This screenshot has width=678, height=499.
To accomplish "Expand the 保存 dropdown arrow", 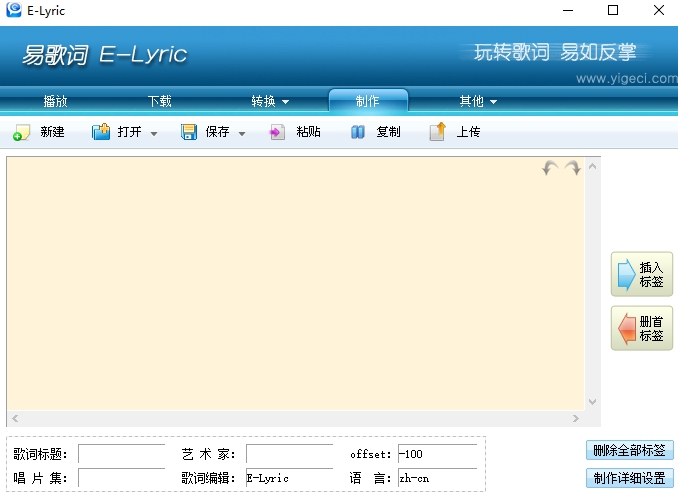I will tap(242, 134).
